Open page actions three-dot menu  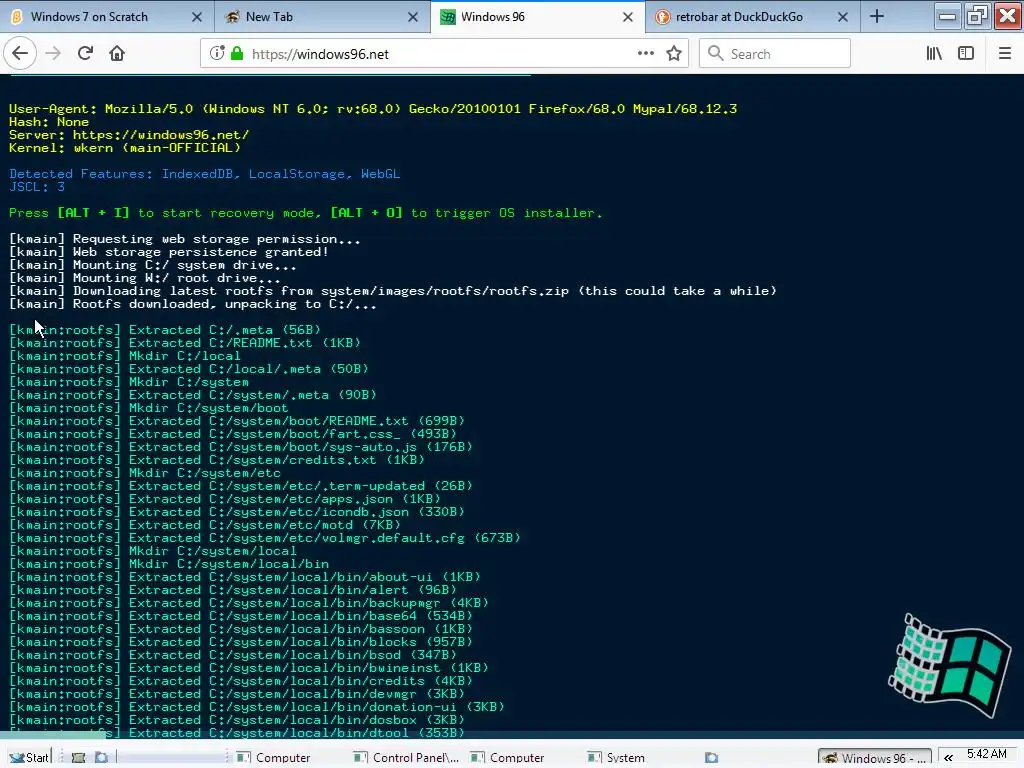645,54
